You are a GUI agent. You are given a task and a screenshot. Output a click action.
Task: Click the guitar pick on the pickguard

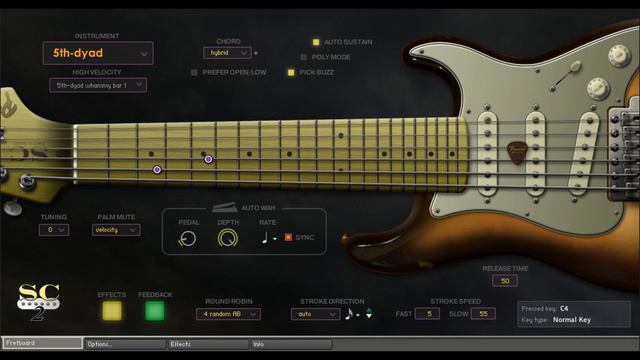pos(517,153)
